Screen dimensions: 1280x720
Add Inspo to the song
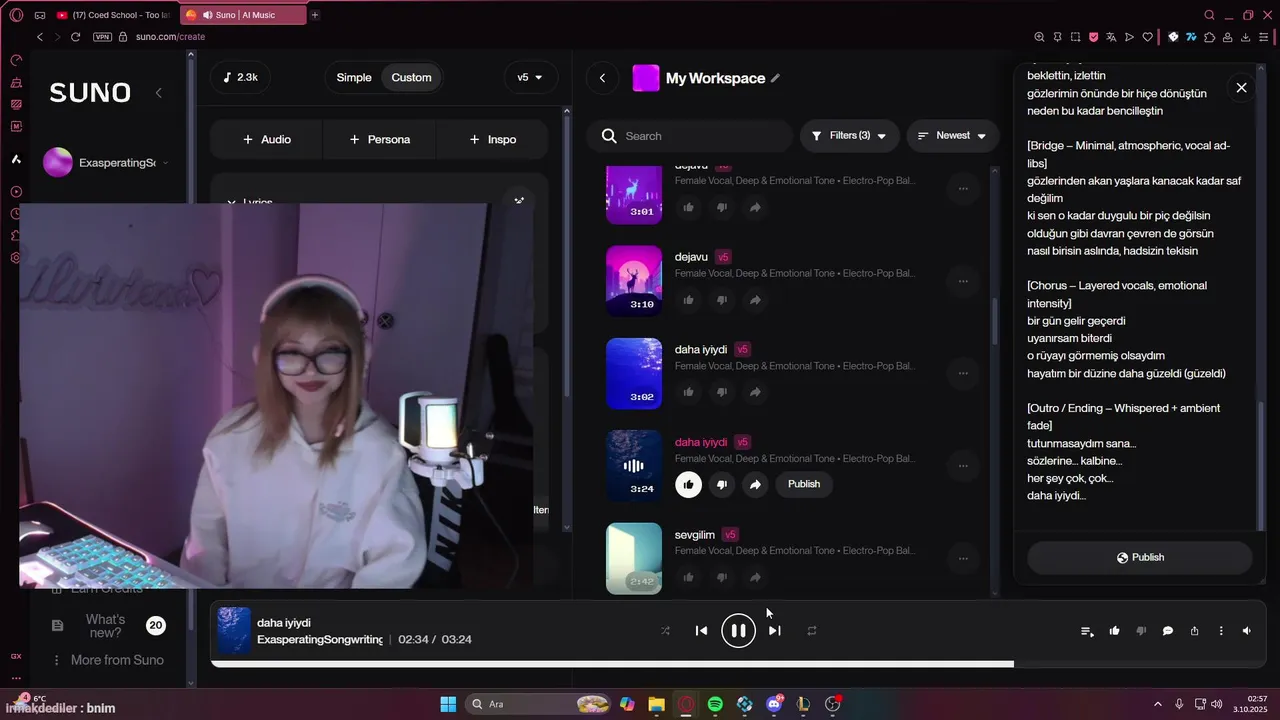point(492,139)
